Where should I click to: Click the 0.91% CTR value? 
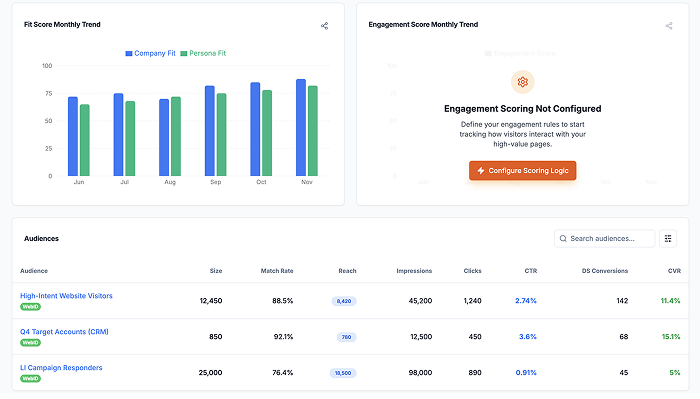pos(526,373)
